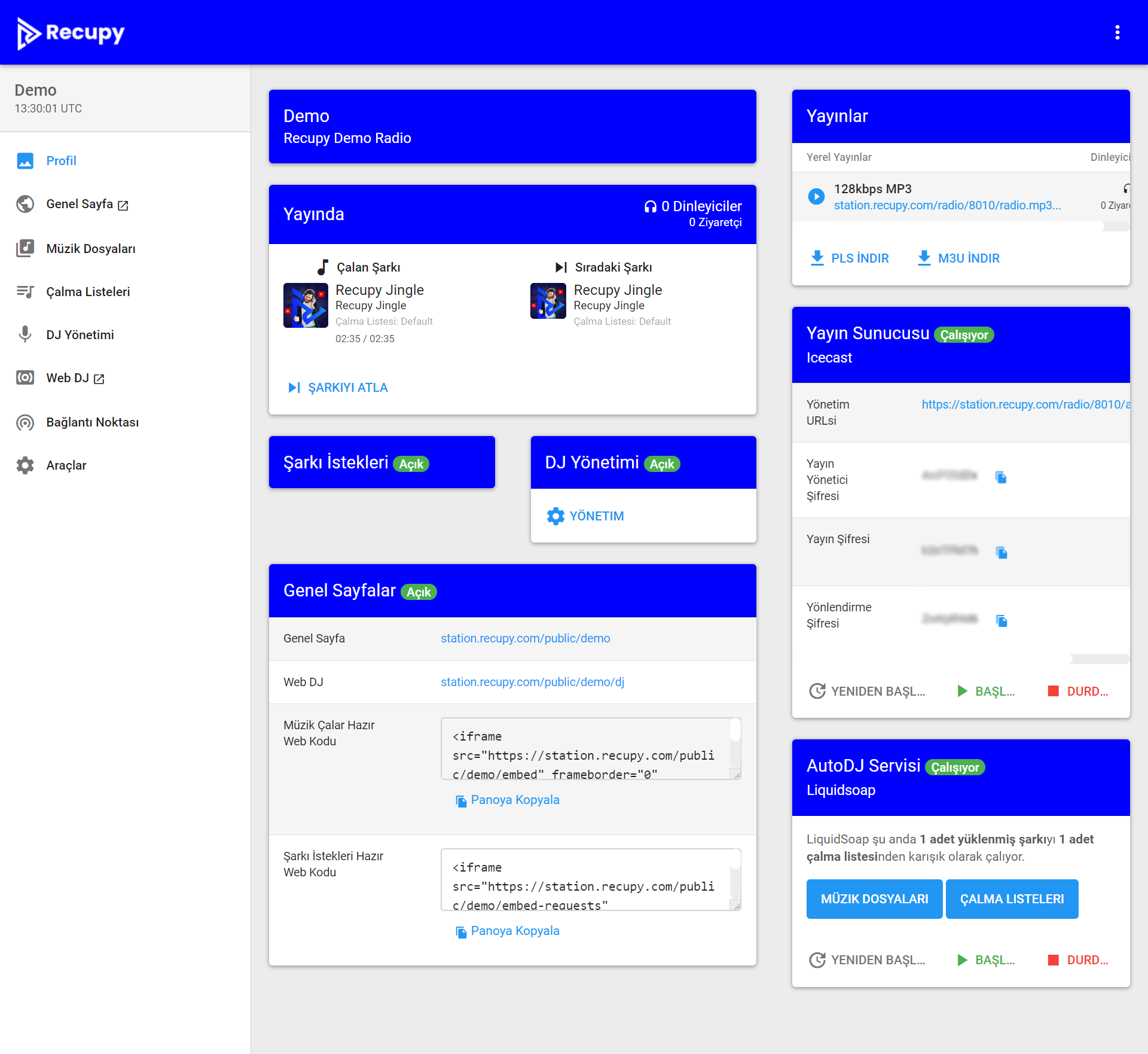Open Bağlantı Noktası sidebar item
Screen dimensions: 1148x1054
coord(93,422)
